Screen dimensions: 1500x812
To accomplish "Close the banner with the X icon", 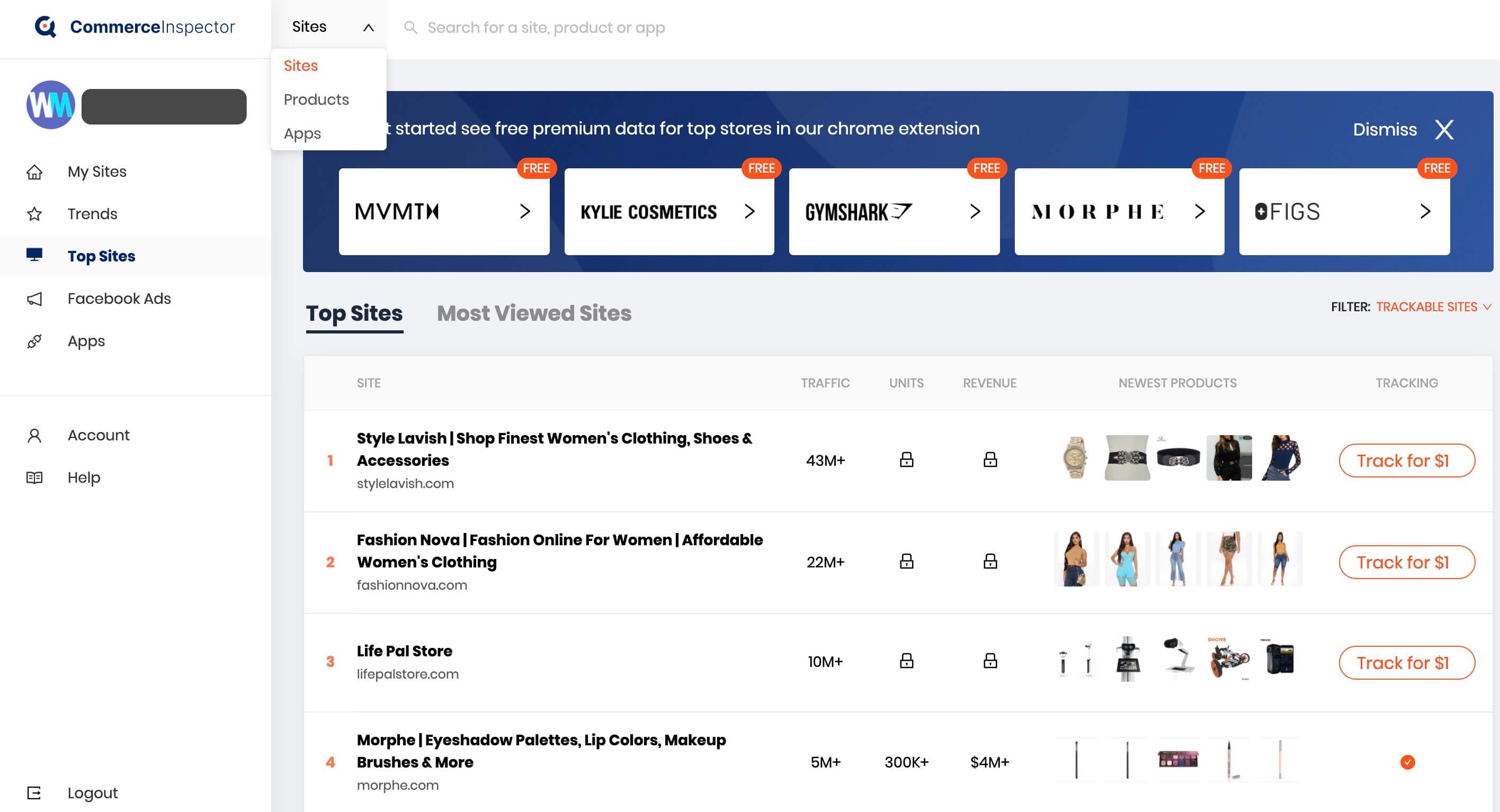I will tap(1444, 129).
